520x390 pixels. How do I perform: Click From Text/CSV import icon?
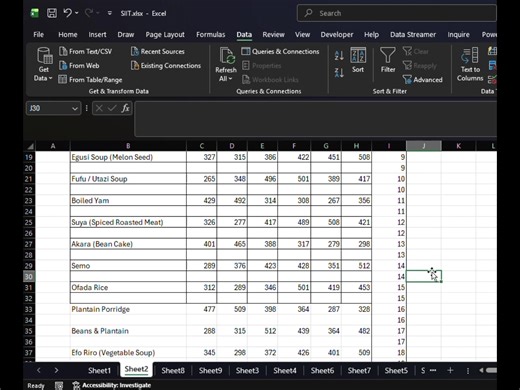(63, 51)
